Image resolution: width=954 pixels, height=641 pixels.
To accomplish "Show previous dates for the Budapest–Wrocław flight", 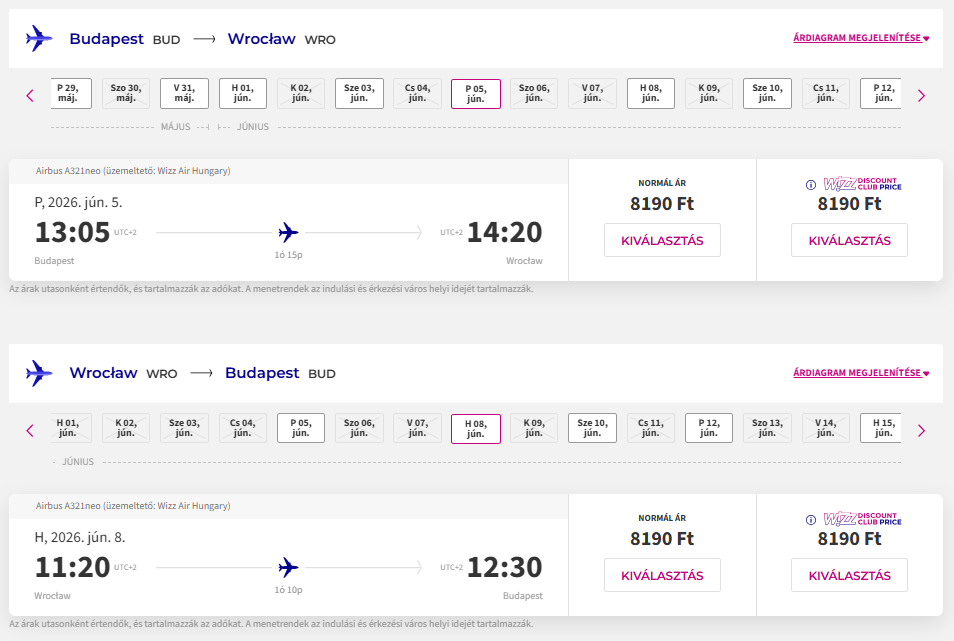I will tap(30, 95).
